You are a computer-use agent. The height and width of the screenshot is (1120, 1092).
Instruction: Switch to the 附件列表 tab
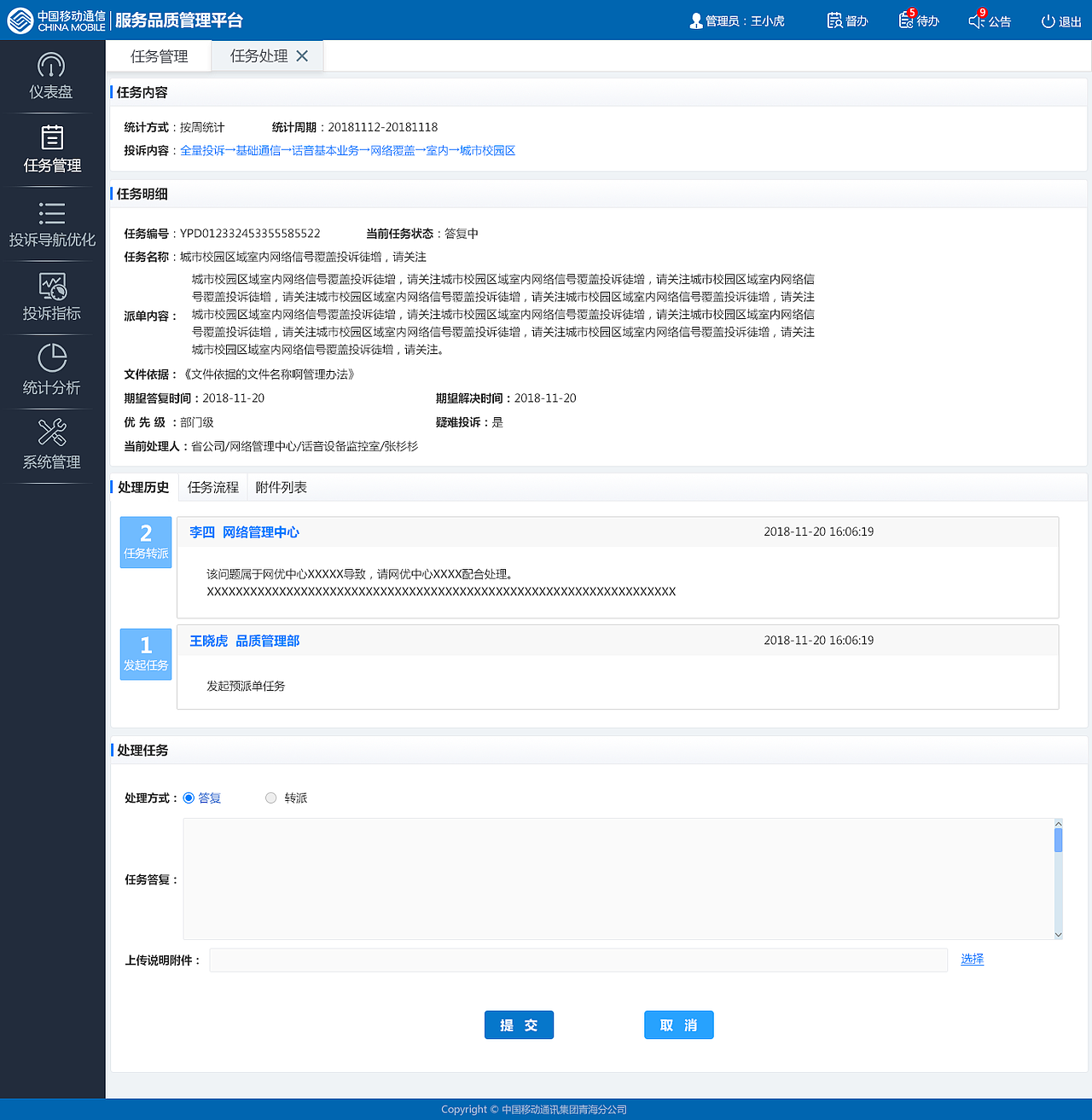[281, 487]
